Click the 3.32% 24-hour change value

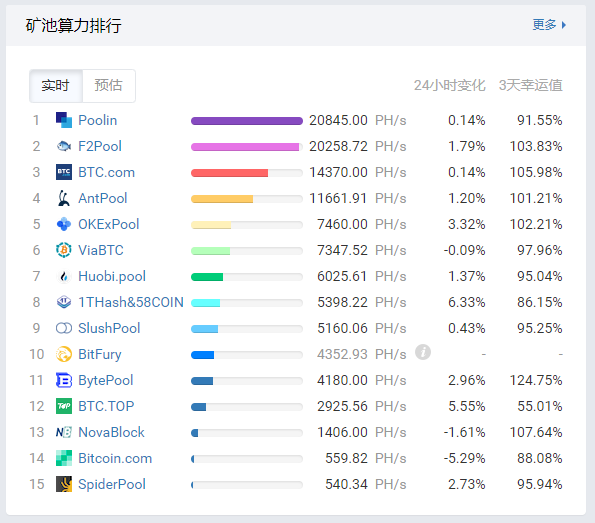pyautogui.click(x=467, y=224)
